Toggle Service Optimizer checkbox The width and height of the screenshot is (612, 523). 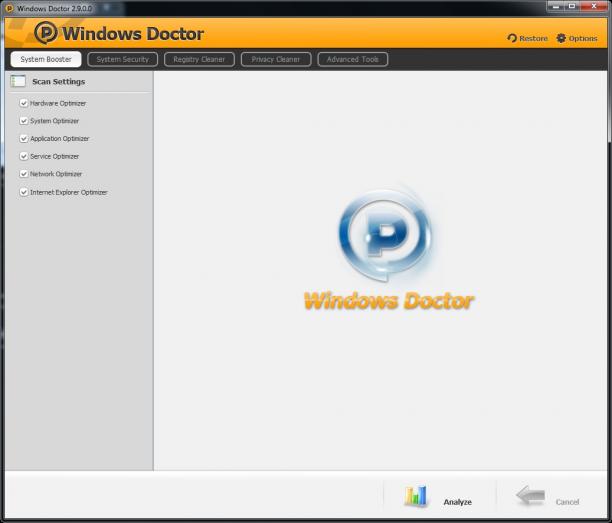[x=23, y=156]
